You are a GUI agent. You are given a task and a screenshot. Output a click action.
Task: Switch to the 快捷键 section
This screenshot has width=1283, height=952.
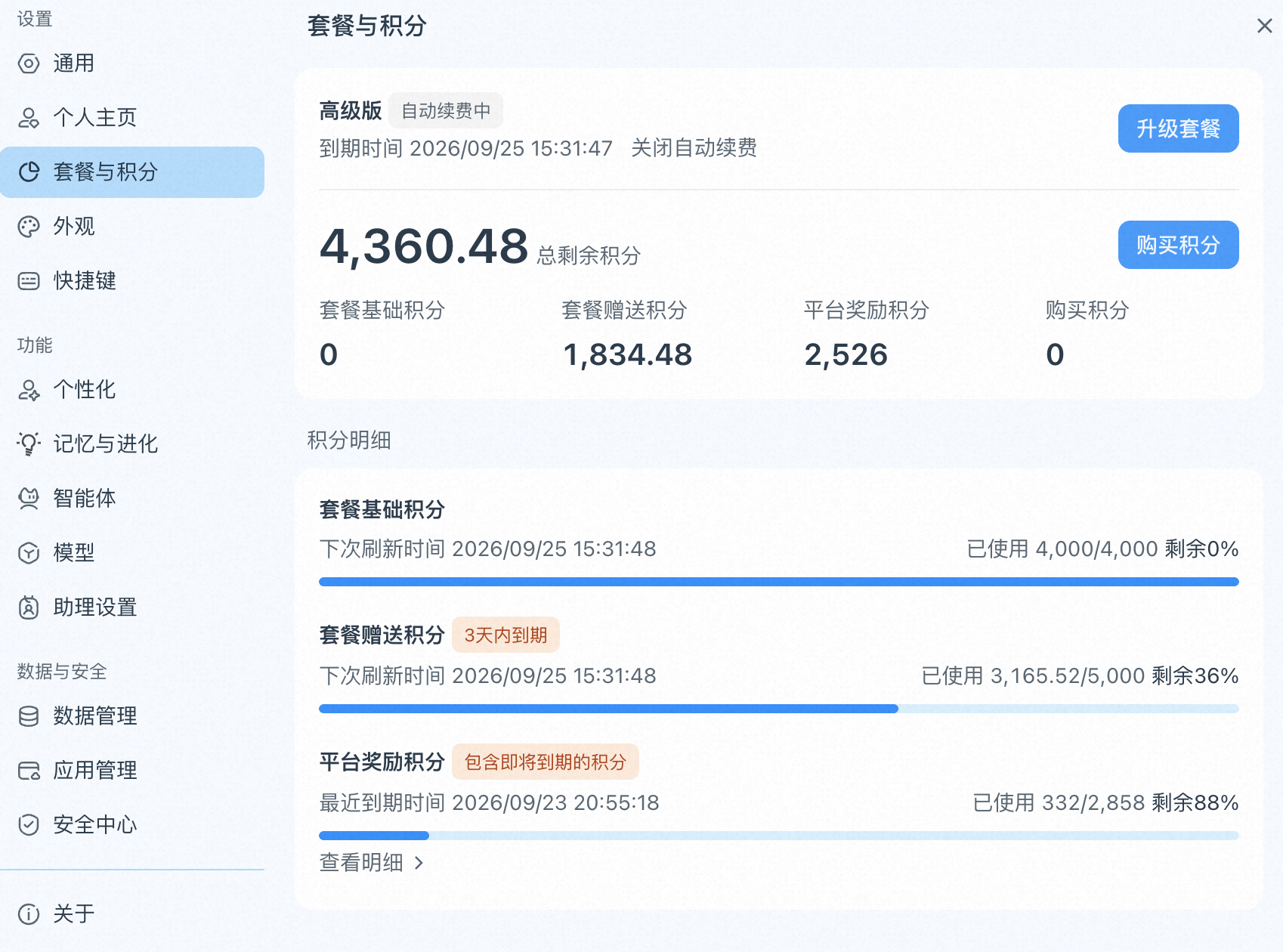click(132, 281)
